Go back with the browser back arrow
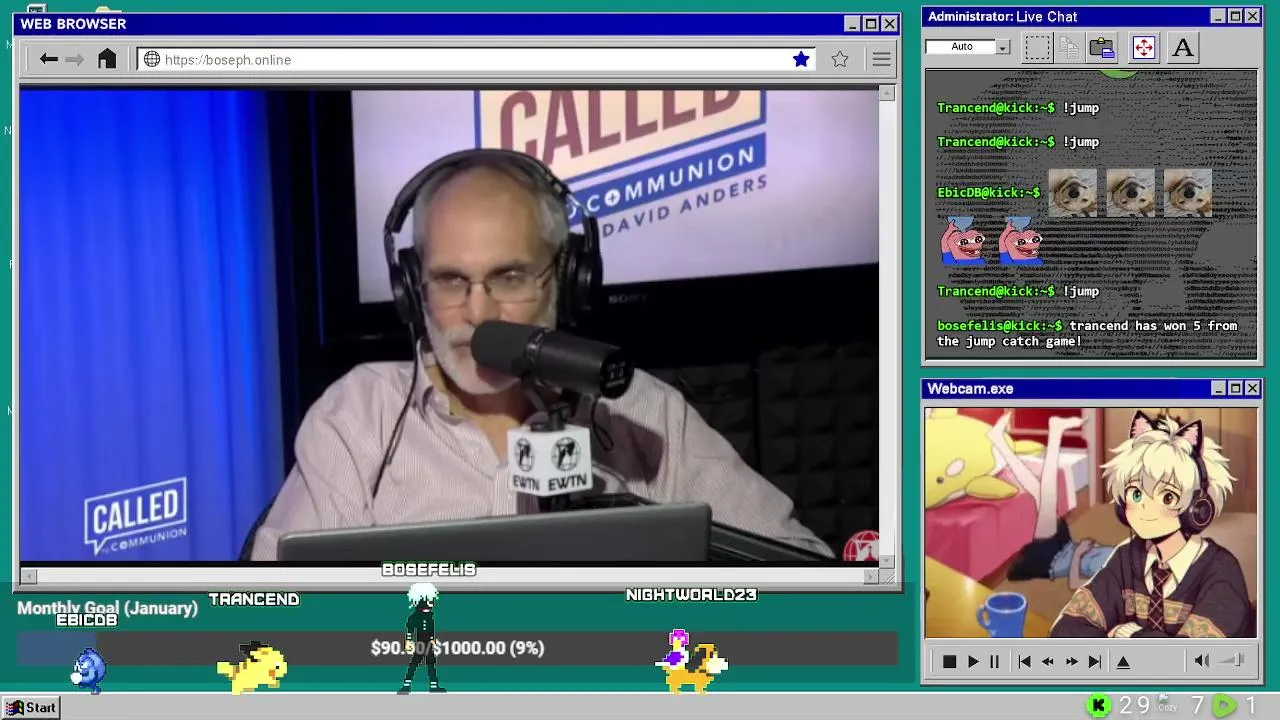This screenshot has height=720, width=1280. pos(48,59)
